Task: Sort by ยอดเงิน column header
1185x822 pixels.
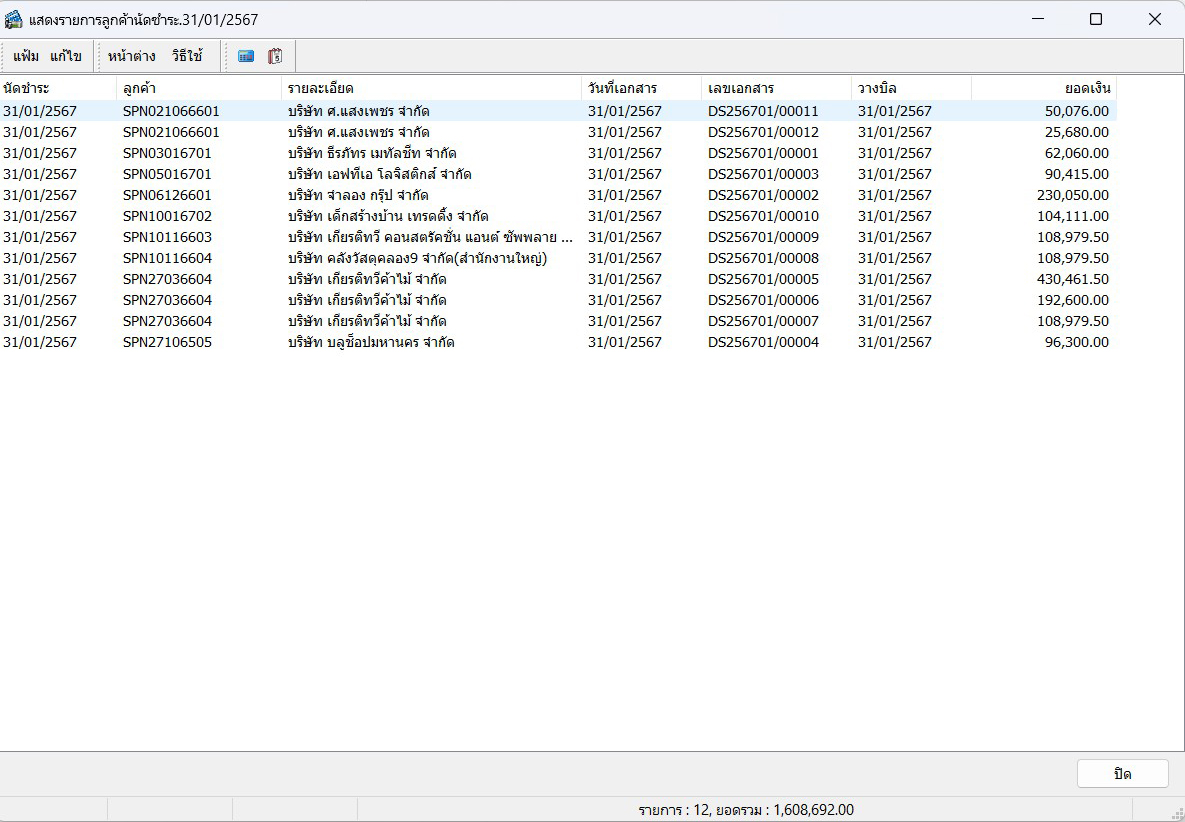Action: coord(1044,88)
